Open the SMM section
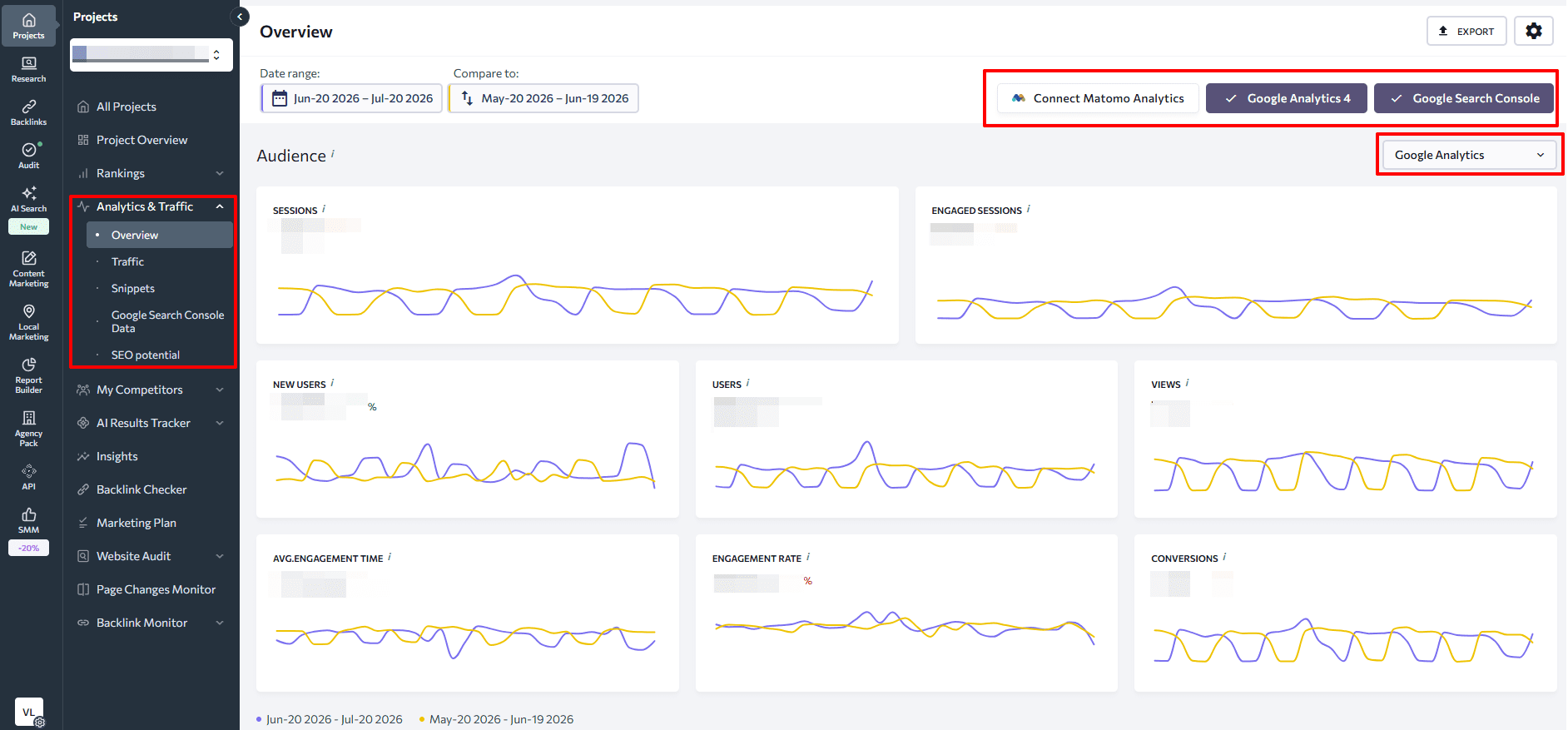 [x=28, y=520]
